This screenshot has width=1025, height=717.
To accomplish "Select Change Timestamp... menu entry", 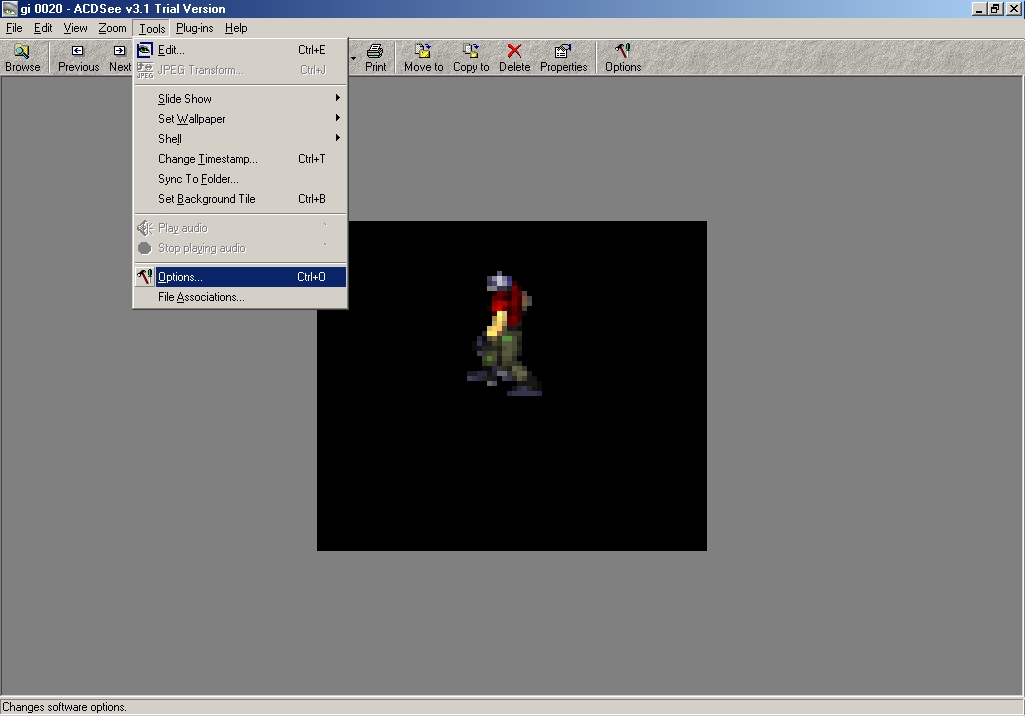I will [x=240, y=159].
